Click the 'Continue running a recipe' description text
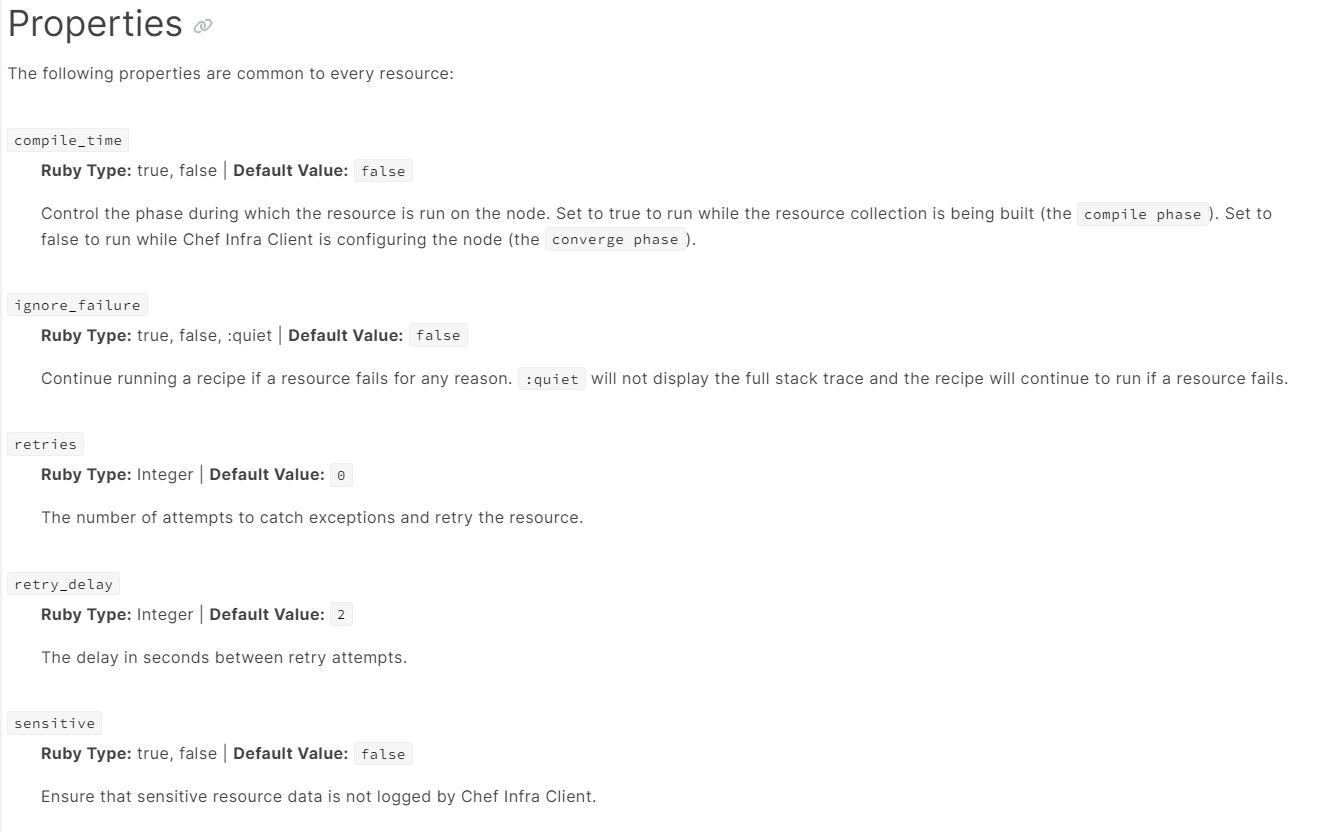Viewport: 1333px width, 832px height. [x=276, y=379]
